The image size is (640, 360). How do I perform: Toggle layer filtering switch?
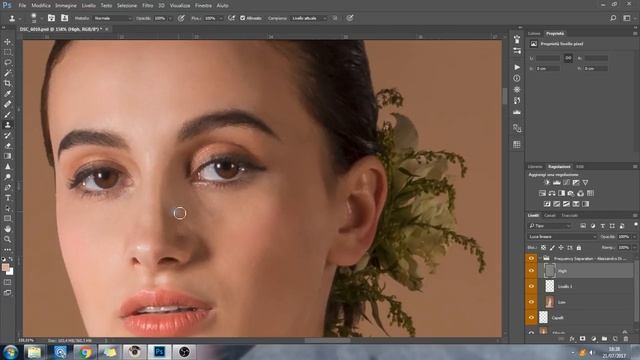pyautogui.click(x=636, y=225)
